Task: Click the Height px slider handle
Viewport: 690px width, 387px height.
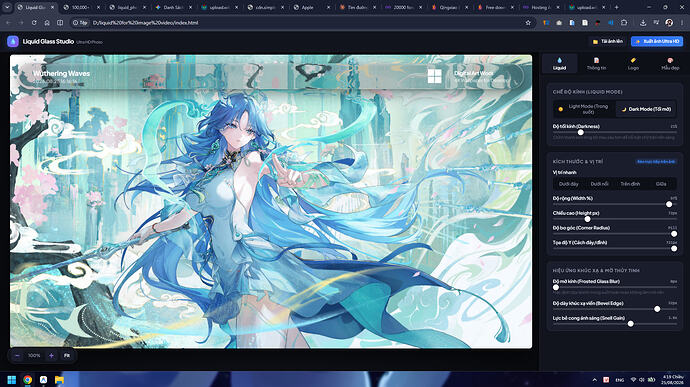Action: [x=587, y=219]
